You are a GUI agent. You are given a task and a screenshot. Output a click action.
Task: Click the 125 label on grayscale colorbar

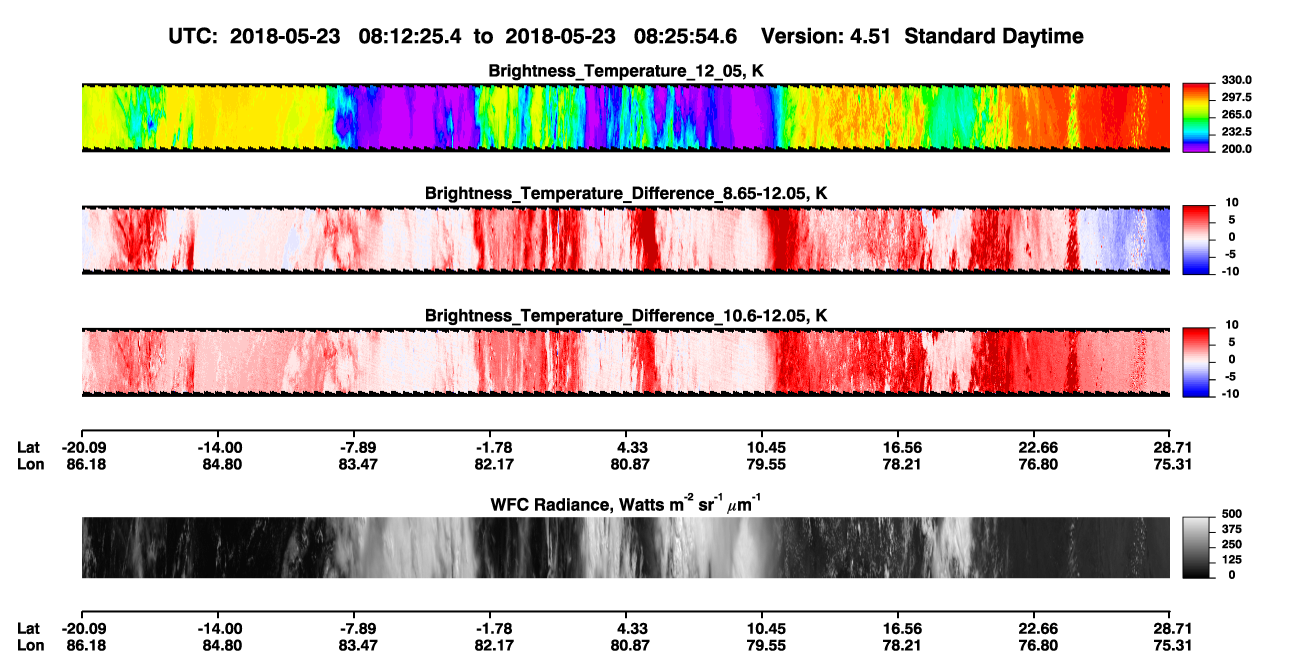(1231, 560)
